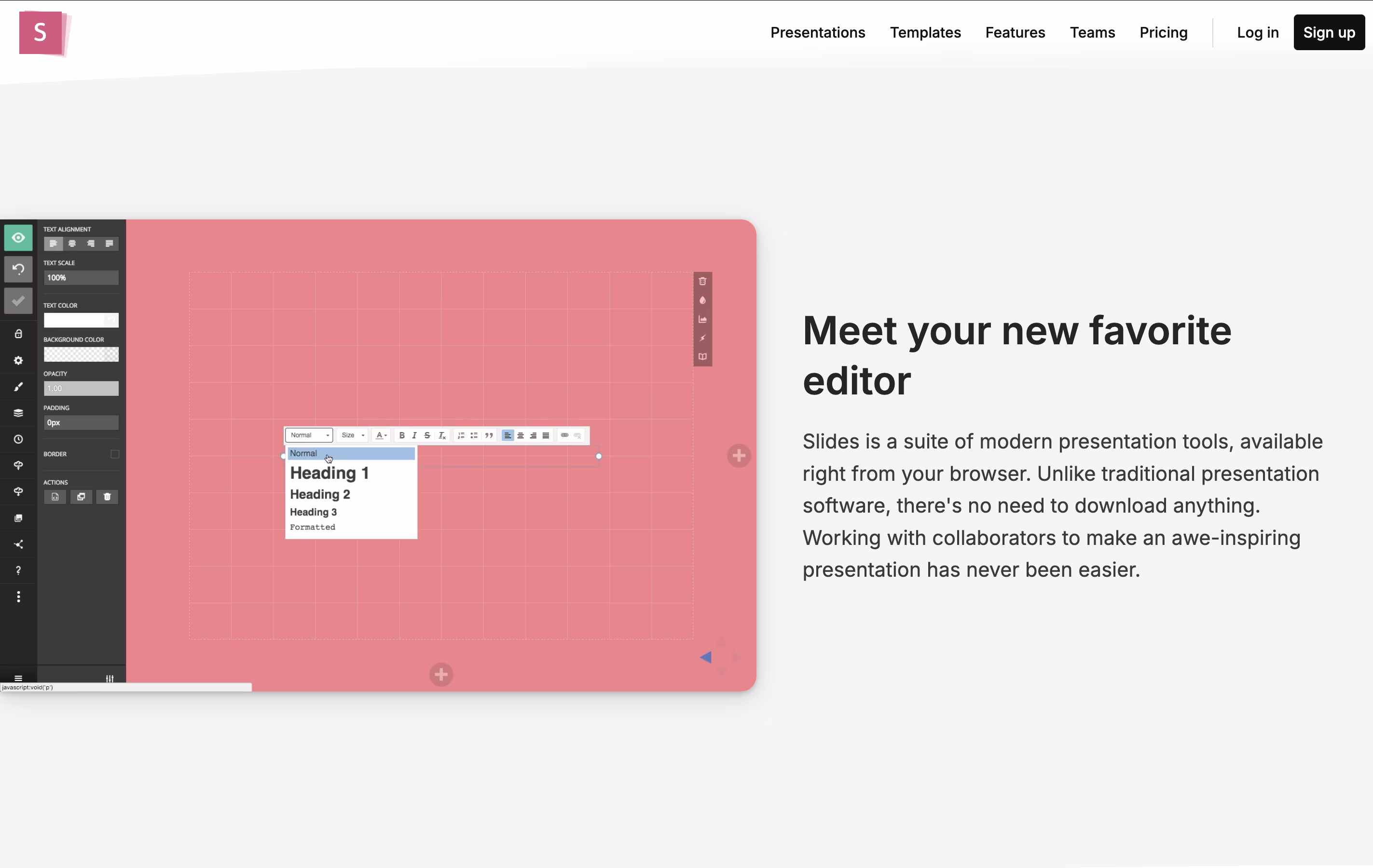This screenshot has width=1373, height=868.
Task: Toggle italic in the text toolbar
Action: pos(414,435)
